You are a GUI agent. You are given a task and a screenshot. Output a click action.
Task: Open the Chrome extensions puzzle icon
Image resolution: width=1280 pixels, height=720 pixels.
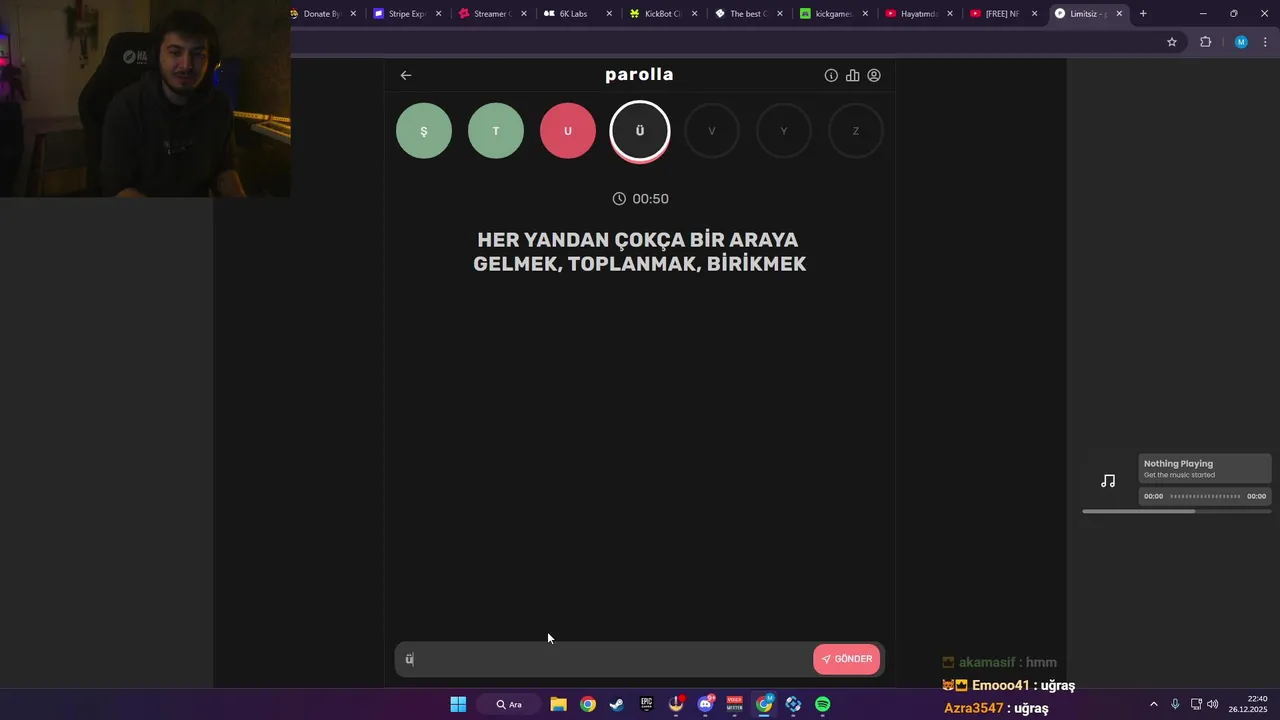tap(1205, 42)
